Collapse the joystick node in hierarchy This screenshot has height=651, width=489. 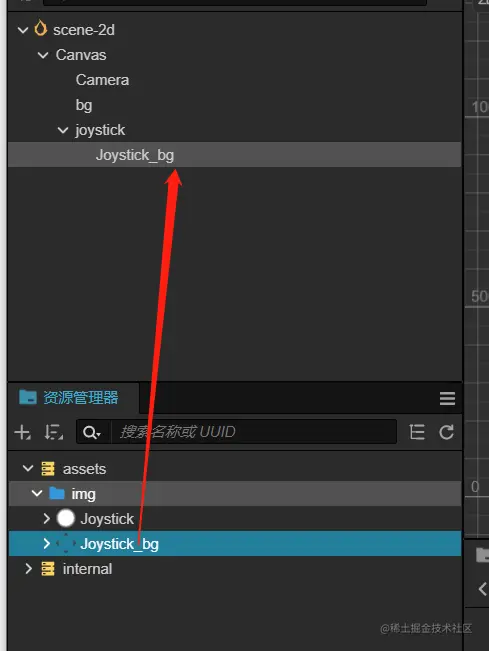coord(63,130)
